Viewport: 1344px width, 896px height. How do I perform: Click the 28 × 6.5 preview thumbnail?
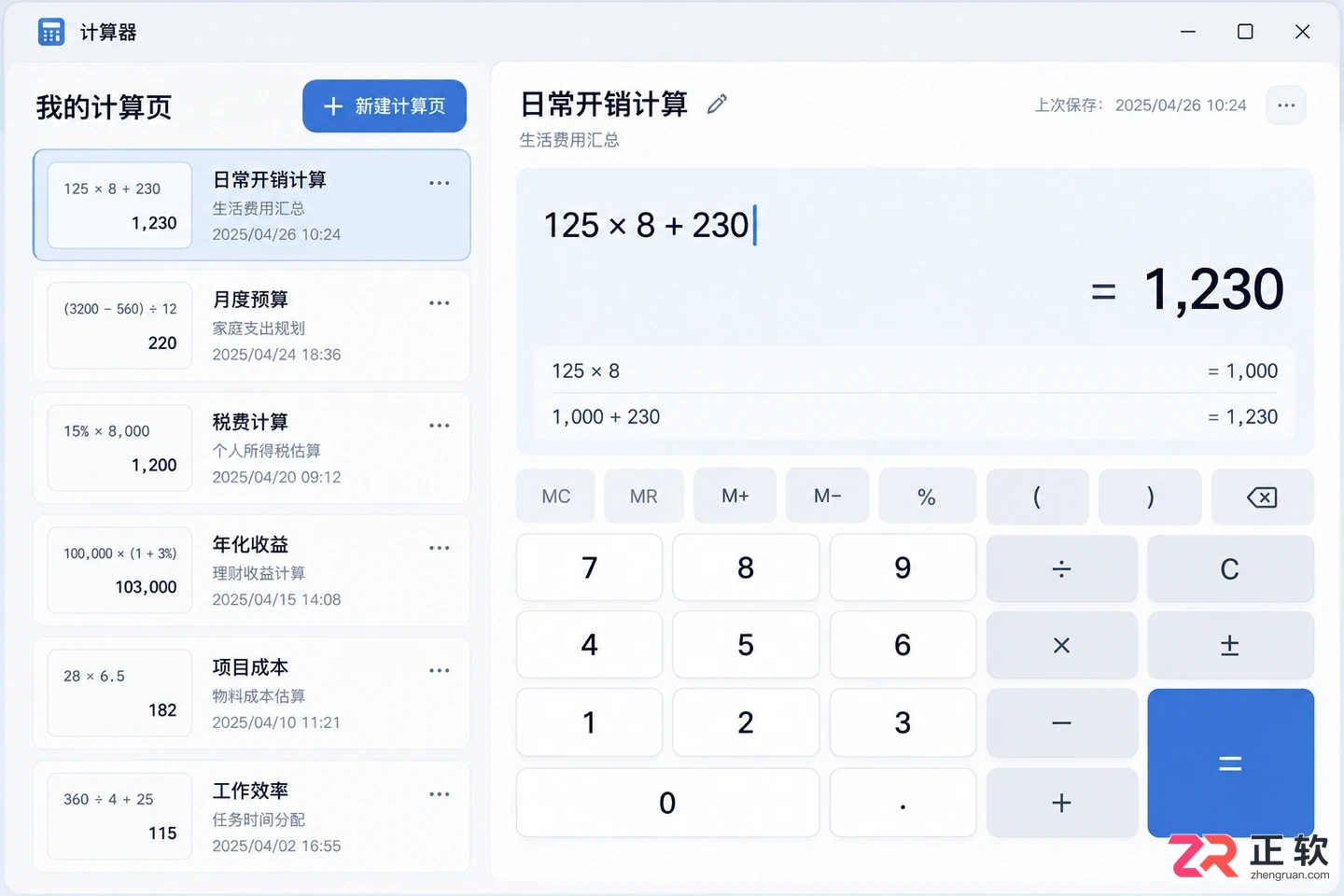click(x=119, y=693)
